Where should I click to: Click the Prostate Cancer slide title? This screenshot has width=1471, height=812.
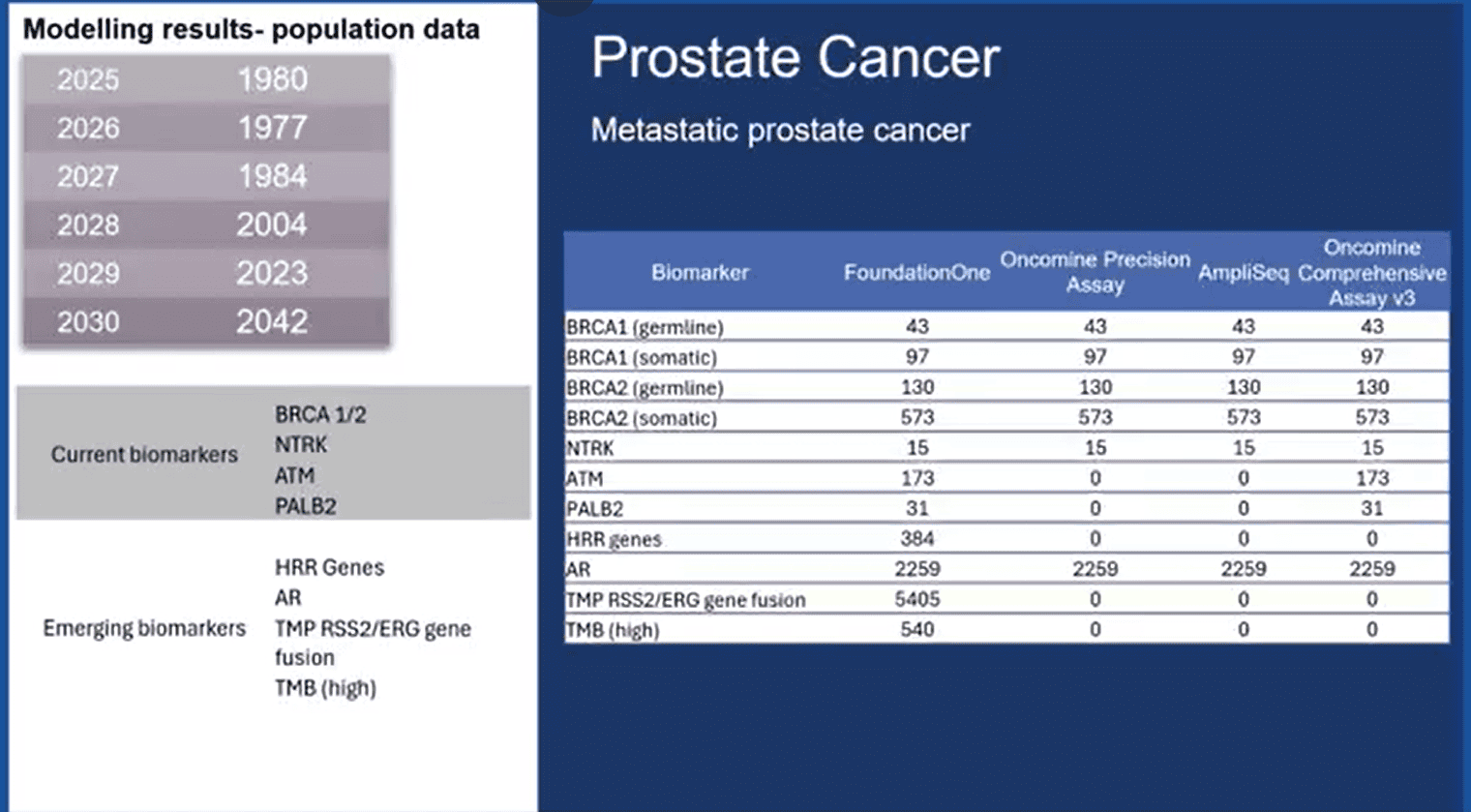(x=795, y=58)
